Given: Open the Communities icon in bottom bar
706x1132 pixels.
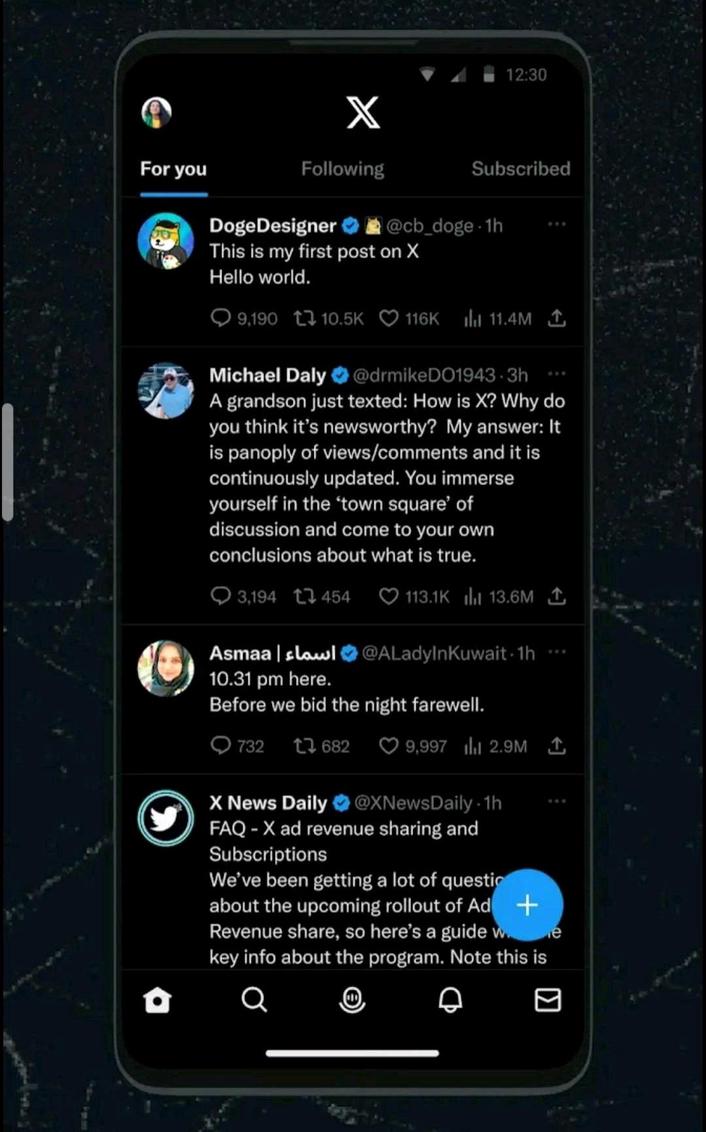Looking at the screenshot, I should [x=352, y=1000].
